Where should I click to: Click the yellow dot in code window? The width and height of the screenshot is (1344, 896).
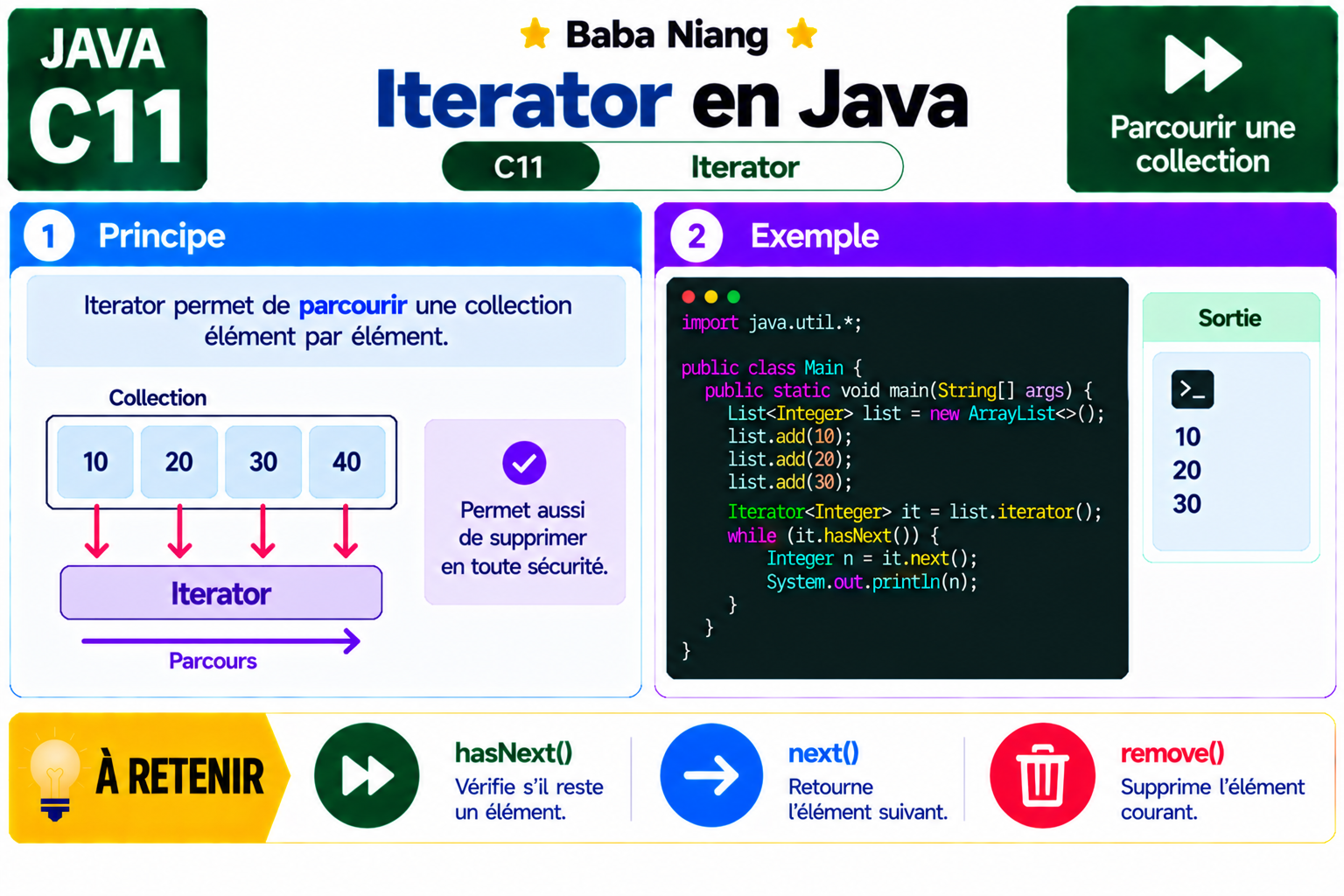coord(710,297)
